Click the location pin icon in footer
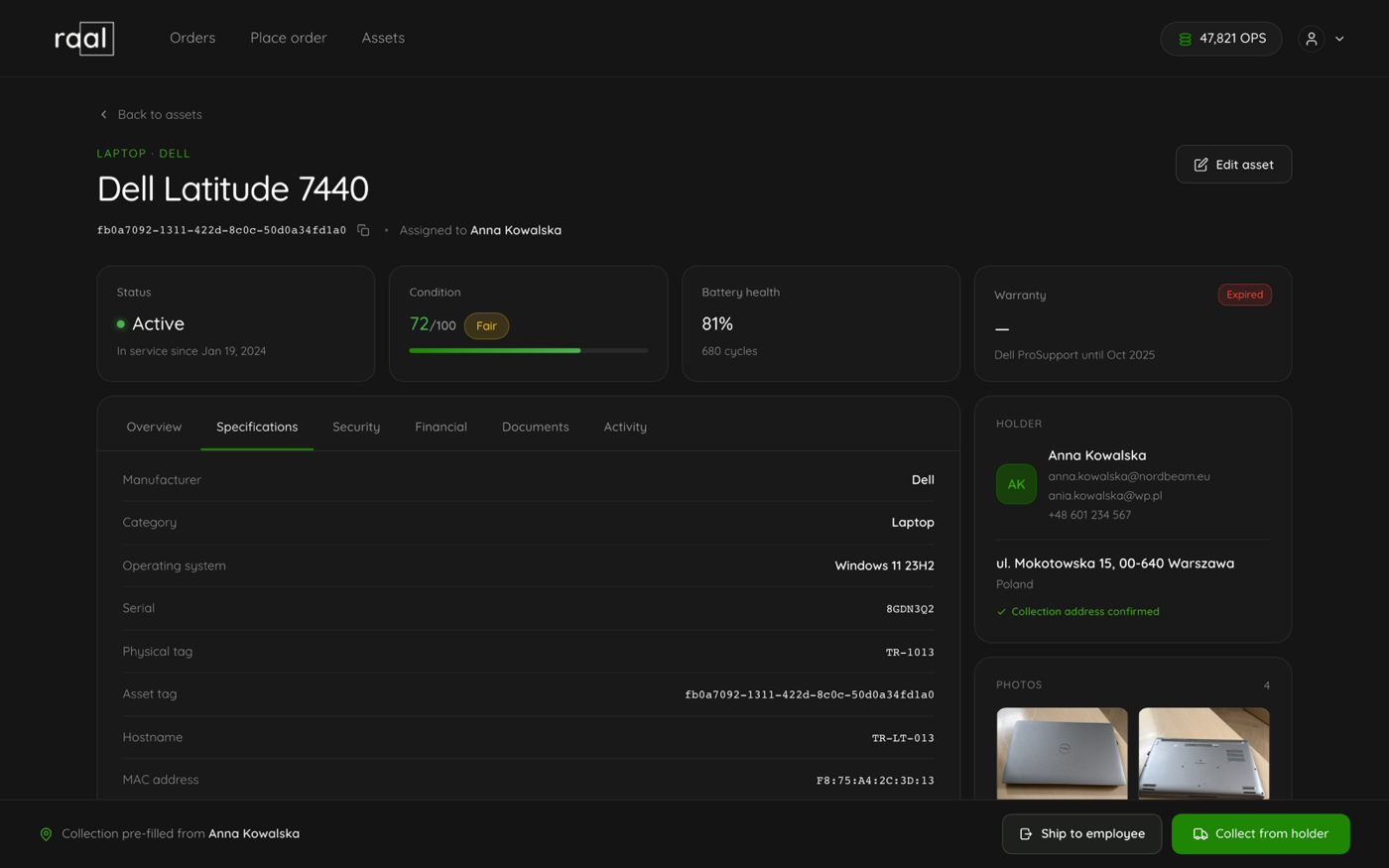1389x868 pixels. point(46,834)
